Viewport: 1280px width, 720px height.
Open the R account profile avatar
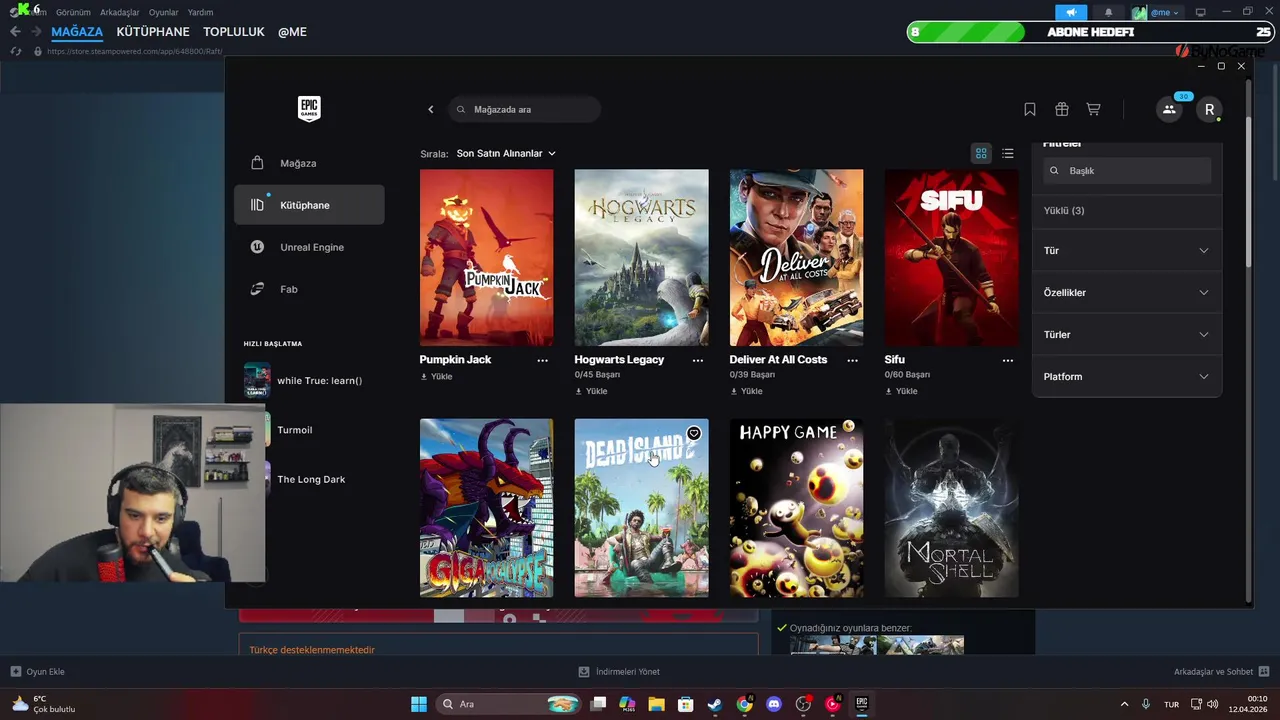pyautogui.click(x=1209, y=109)
